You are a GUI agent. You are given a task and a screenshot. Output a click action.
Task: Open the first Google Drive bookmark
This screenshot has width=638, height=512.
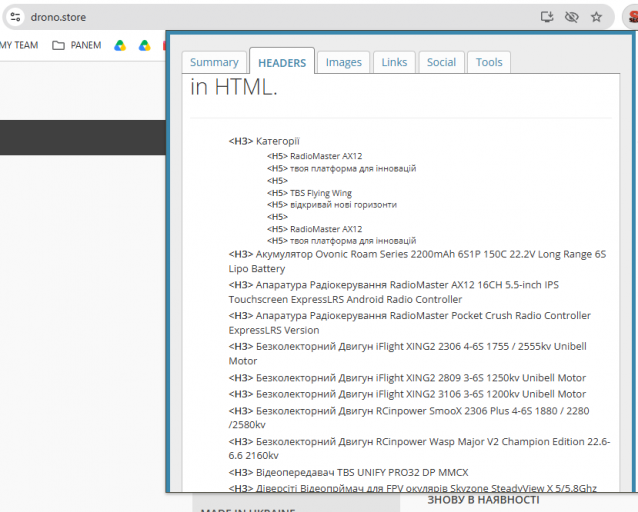tap(120, 45)
